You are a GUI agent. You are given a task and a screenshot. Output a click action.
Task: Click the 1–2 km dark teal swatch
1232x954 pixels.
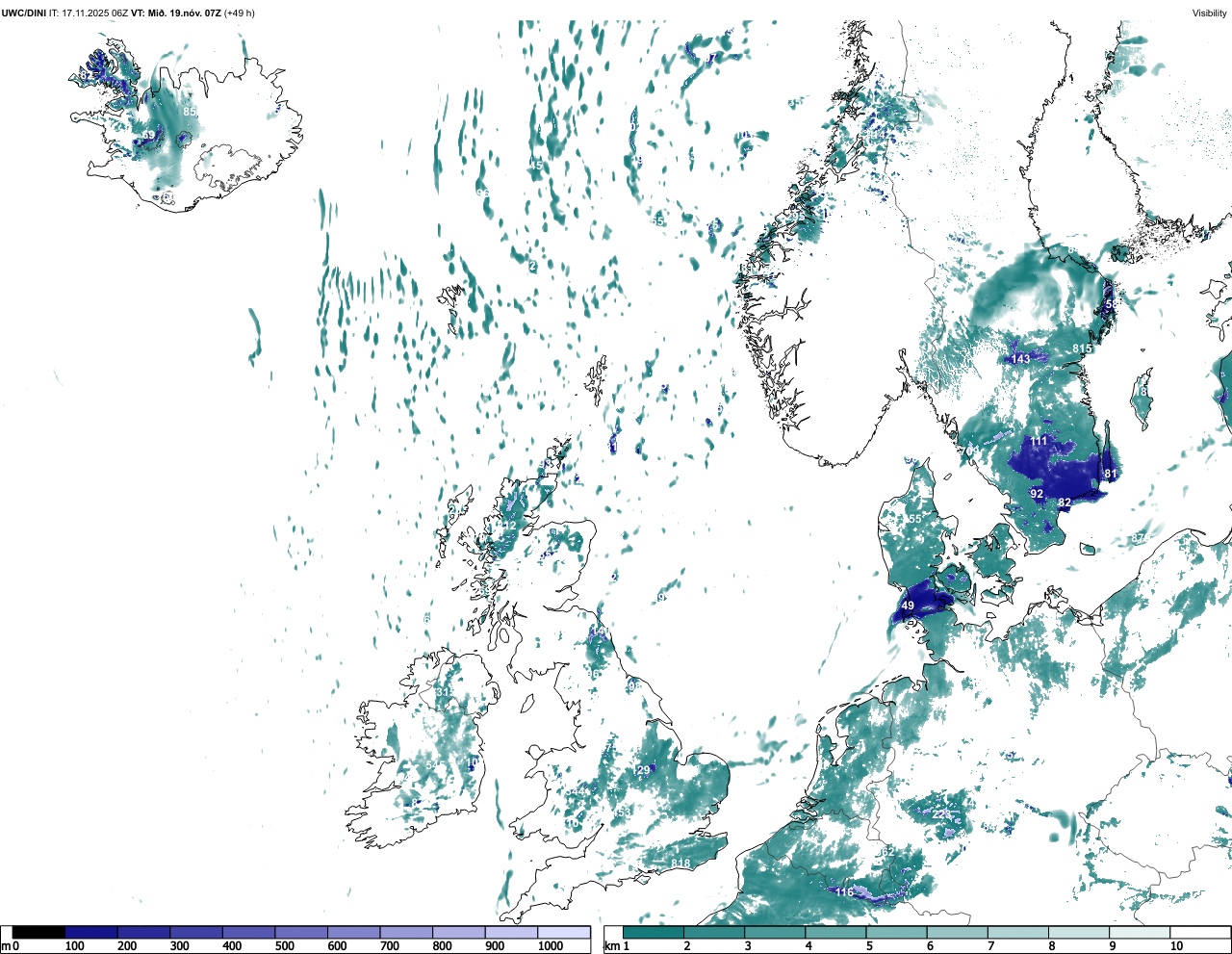(x=654, y=932)
